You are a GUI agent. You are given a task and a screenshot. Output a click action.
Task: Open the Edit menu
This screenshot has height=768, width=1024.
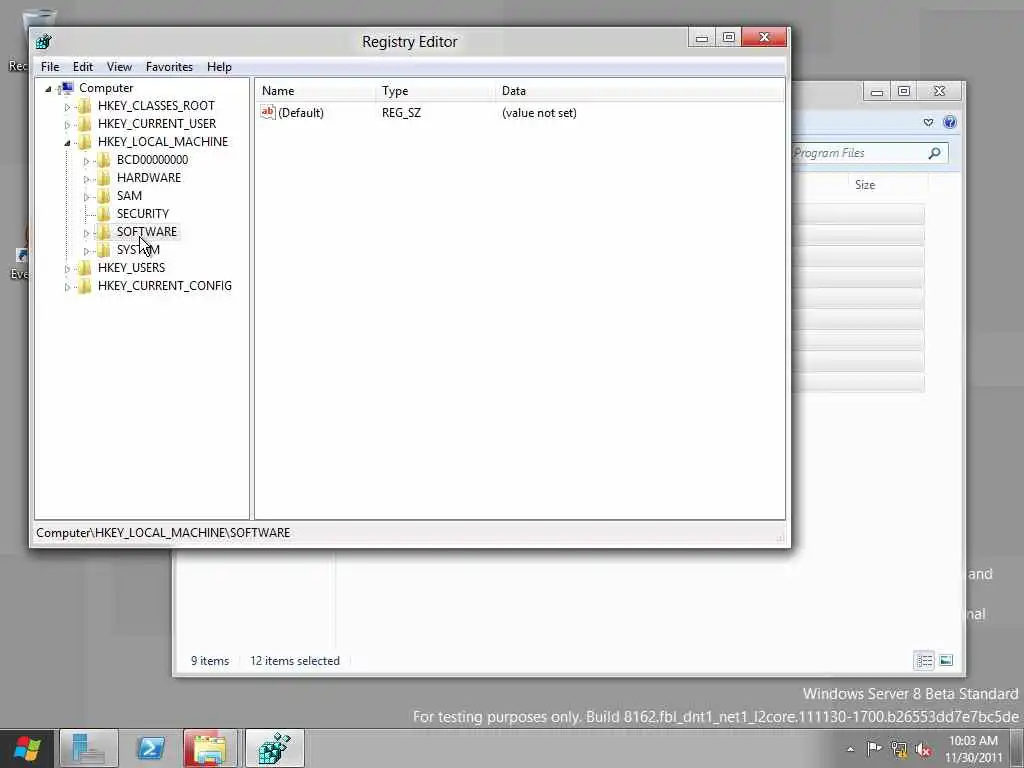[x=82, y=67]
